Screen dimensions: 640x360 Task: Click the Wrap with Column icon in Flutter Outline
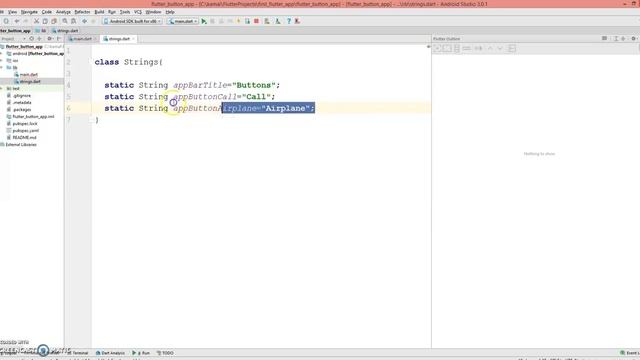tap(457, 49)
